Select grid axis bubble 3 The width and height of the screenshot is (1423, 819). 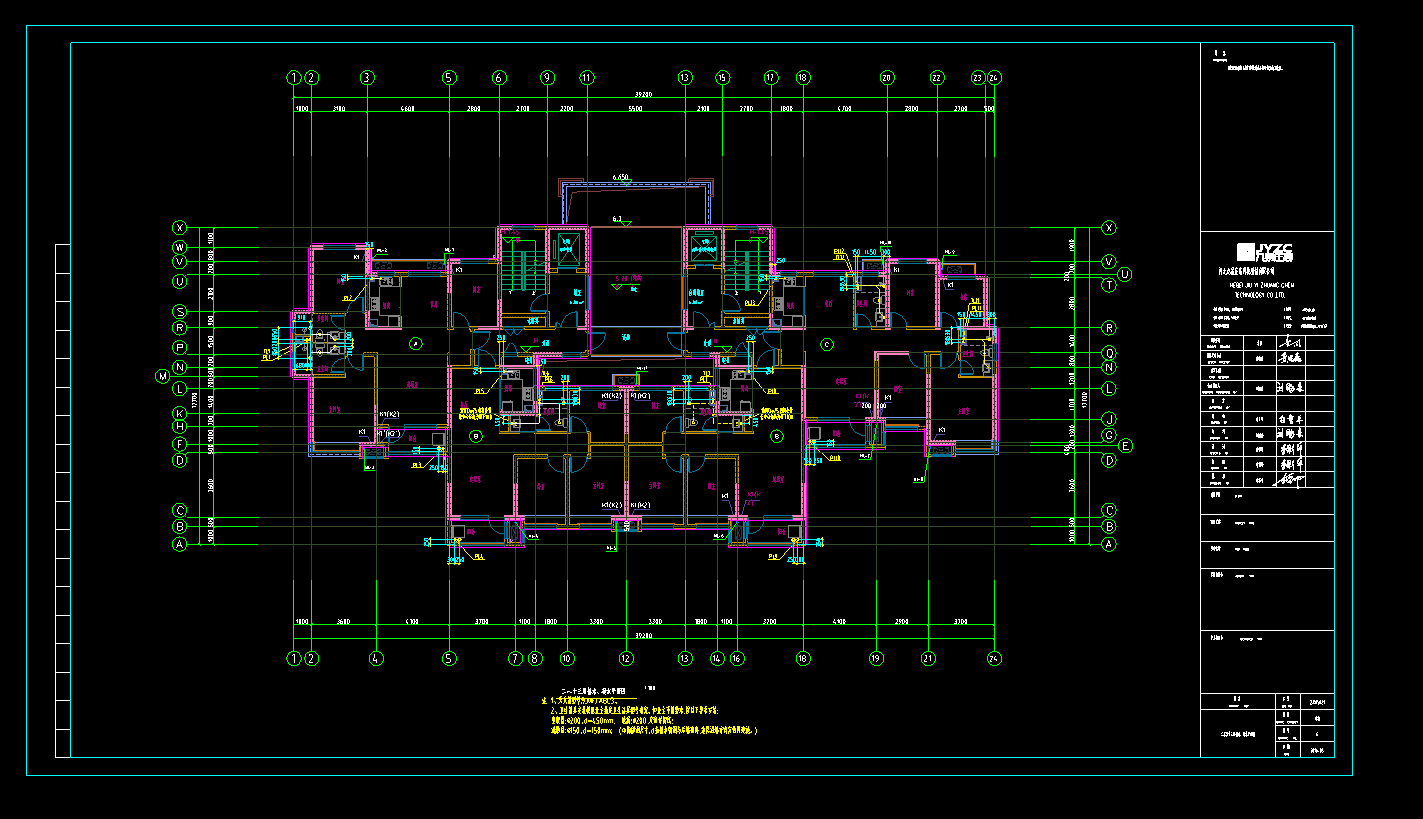[367, 77]
